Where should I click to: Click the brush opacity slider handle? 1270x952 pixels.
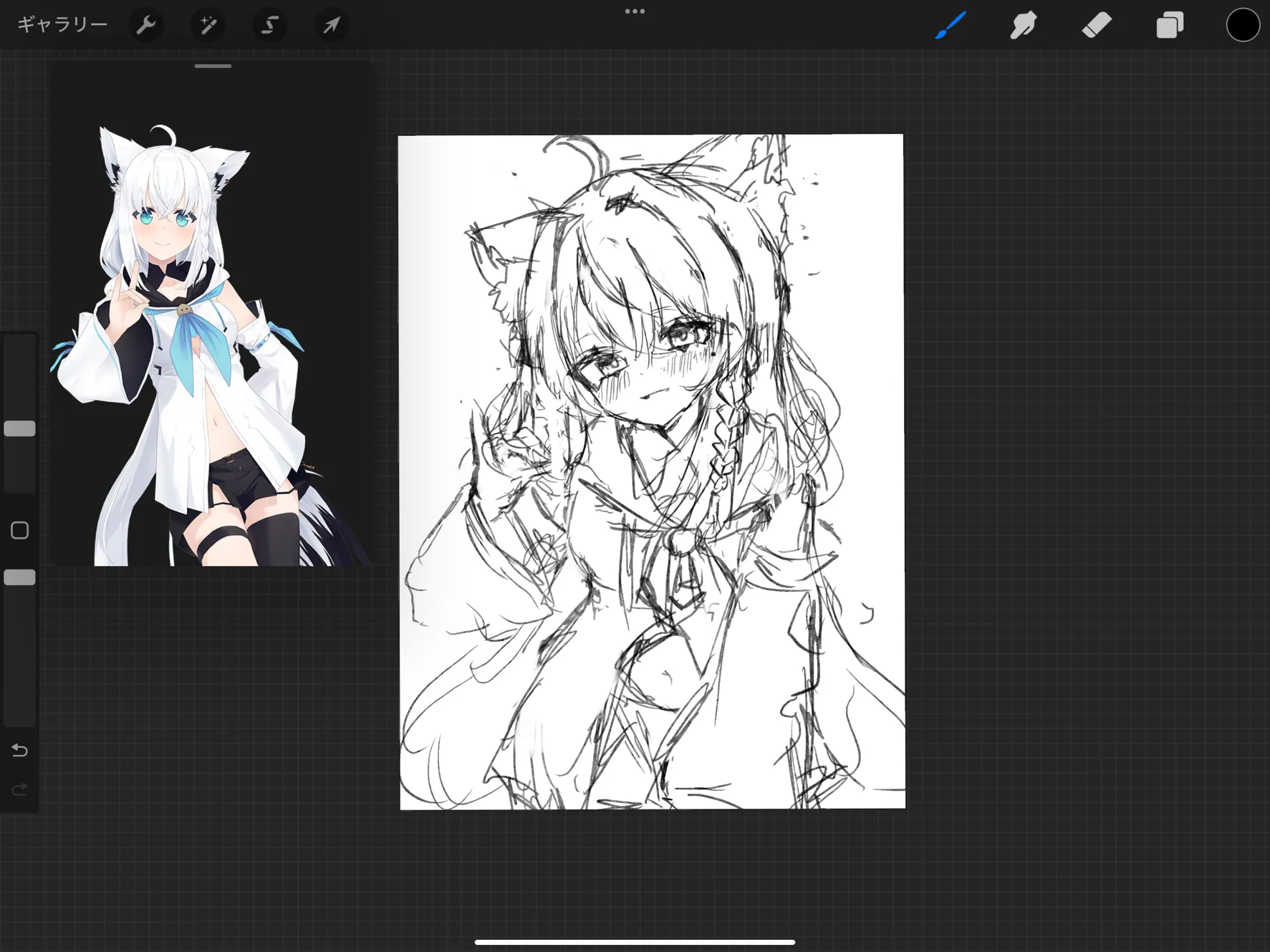(20, 577)
